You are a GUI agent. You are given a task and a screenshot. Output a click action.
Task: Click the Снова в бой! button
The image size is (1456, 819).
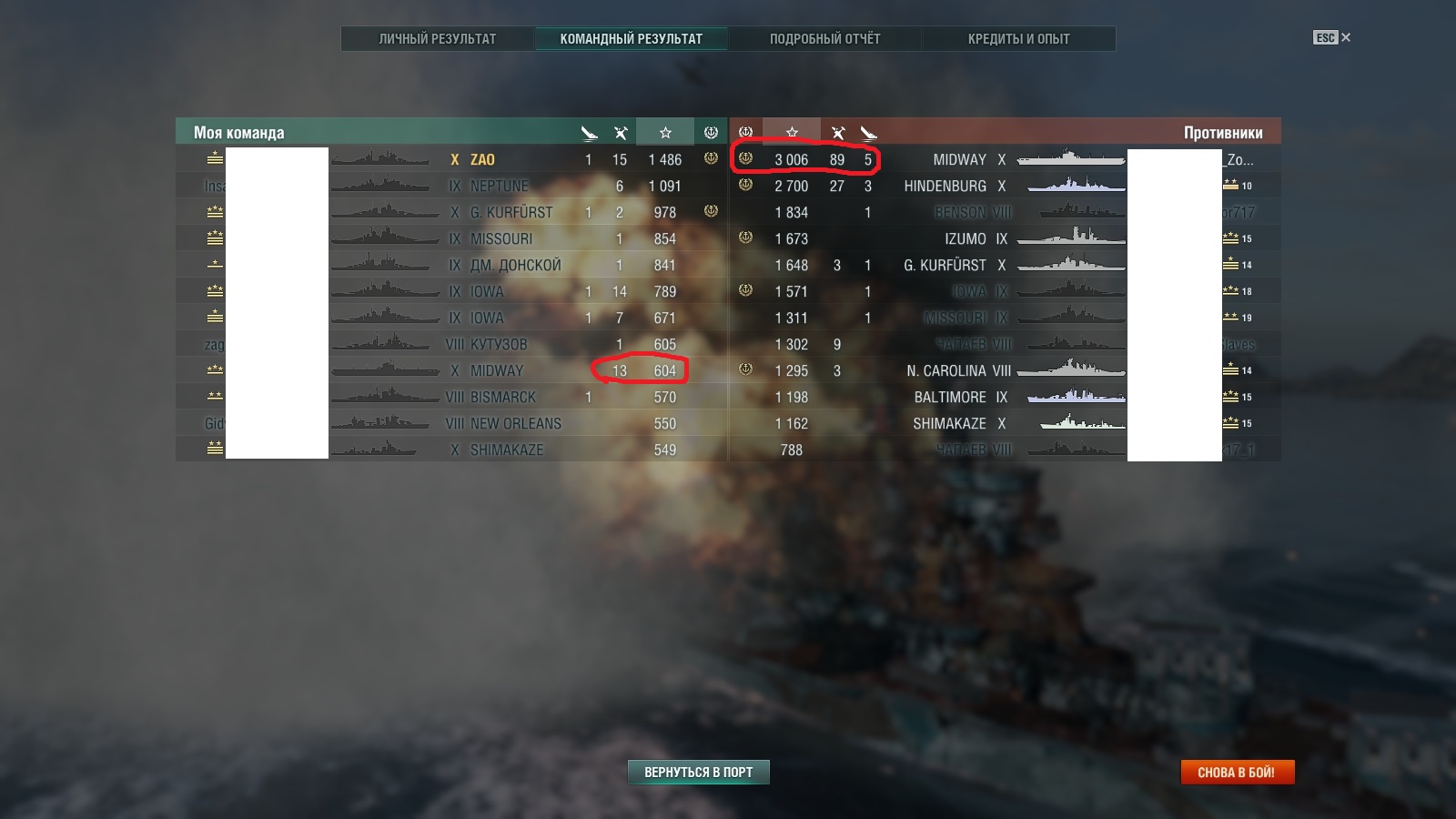click(x=1237, y=772)
